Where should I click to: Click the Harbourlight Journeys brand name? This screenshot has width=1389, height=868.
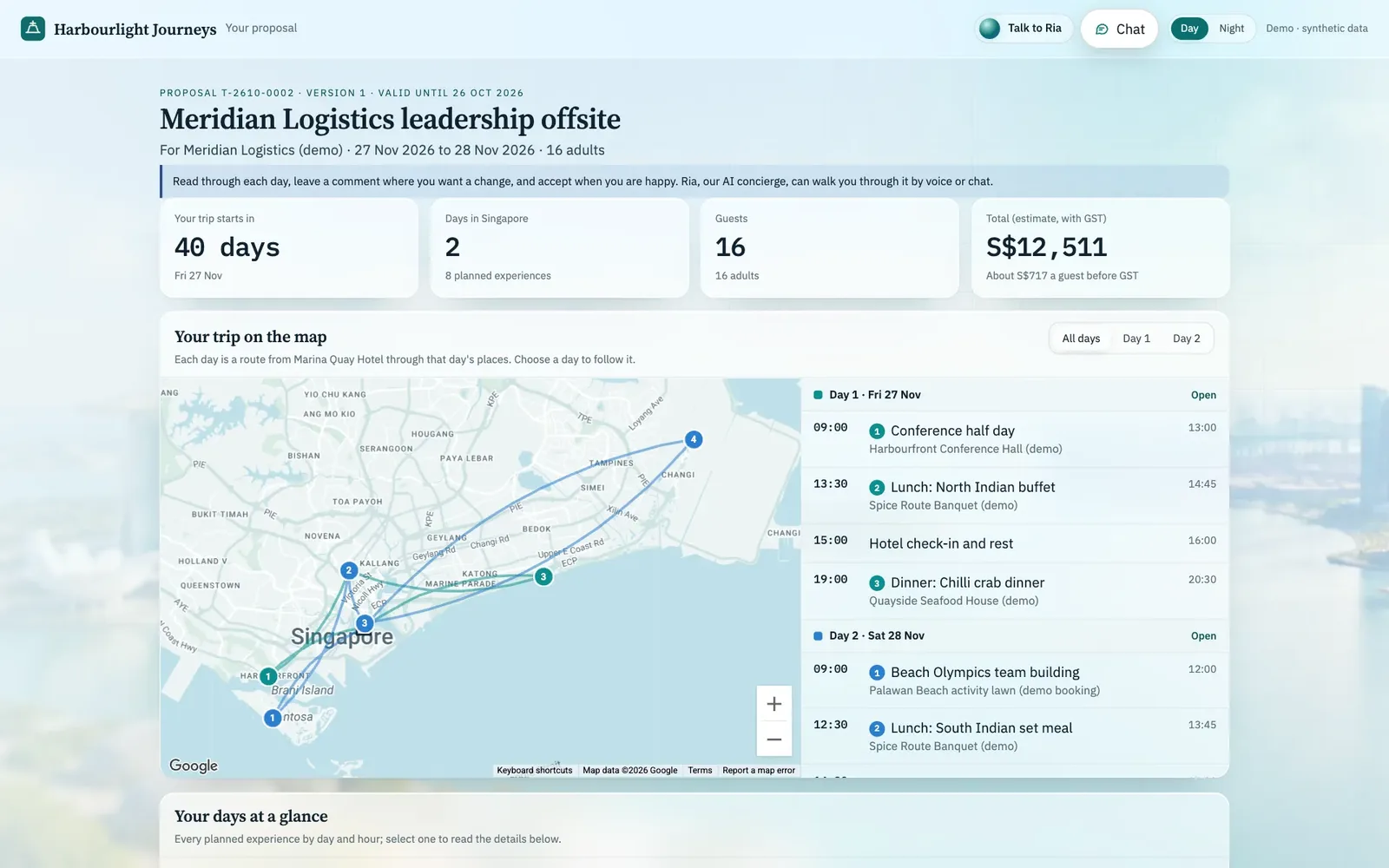(x=135, y=29)
